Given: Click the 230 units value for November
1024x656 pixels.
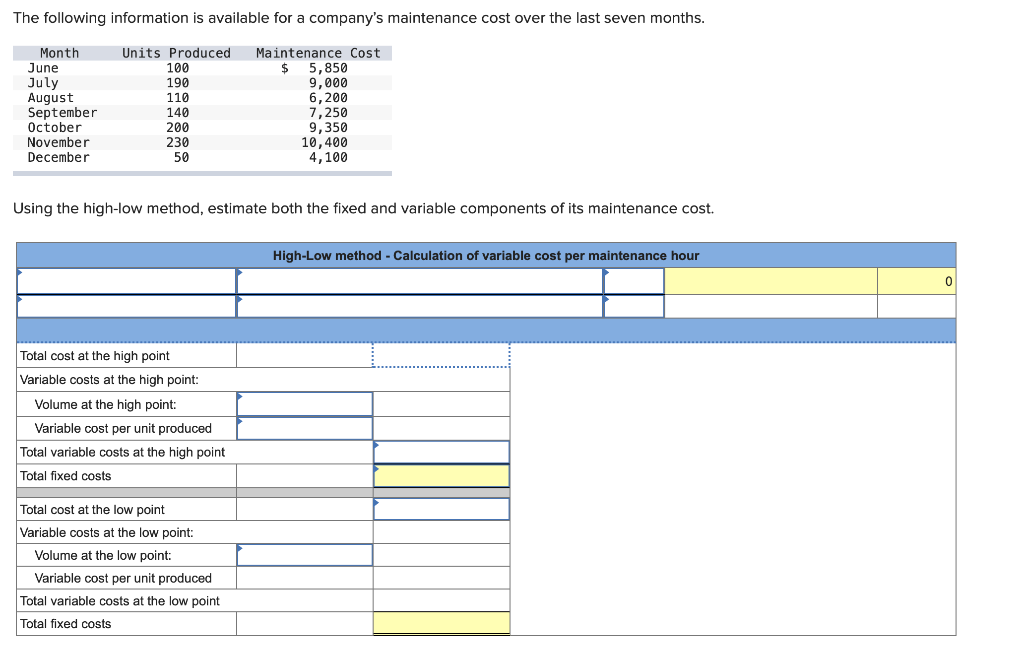Looking at the screenshot, I should click(178, 142).
